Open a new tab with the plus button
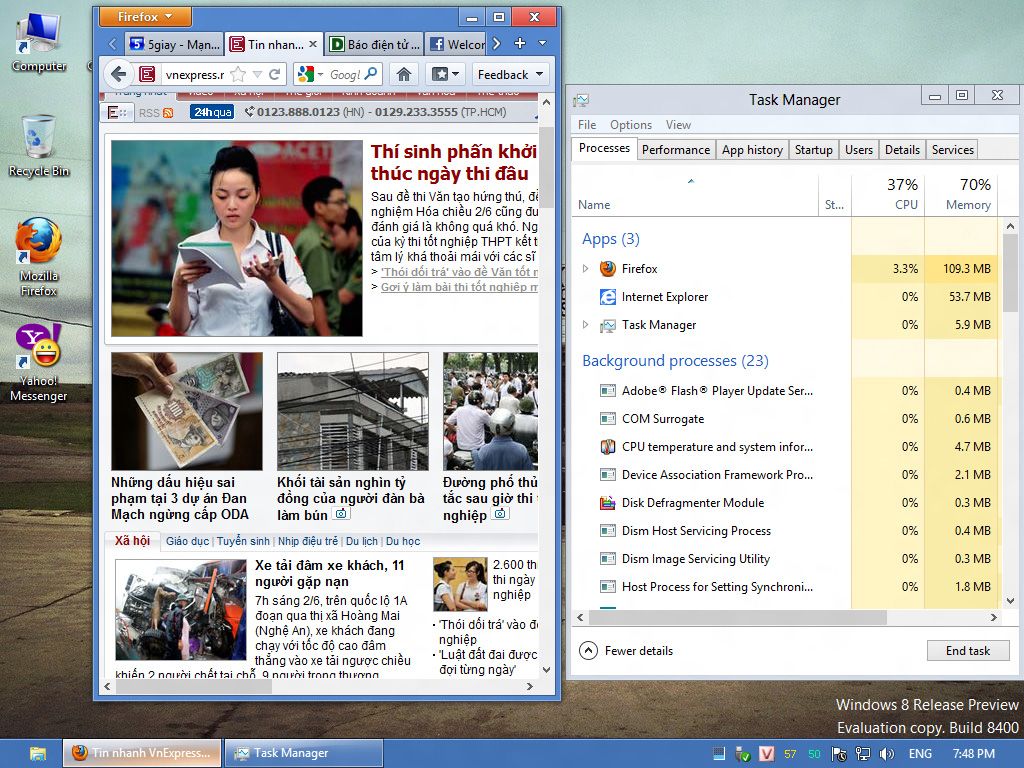 point(520,43)
